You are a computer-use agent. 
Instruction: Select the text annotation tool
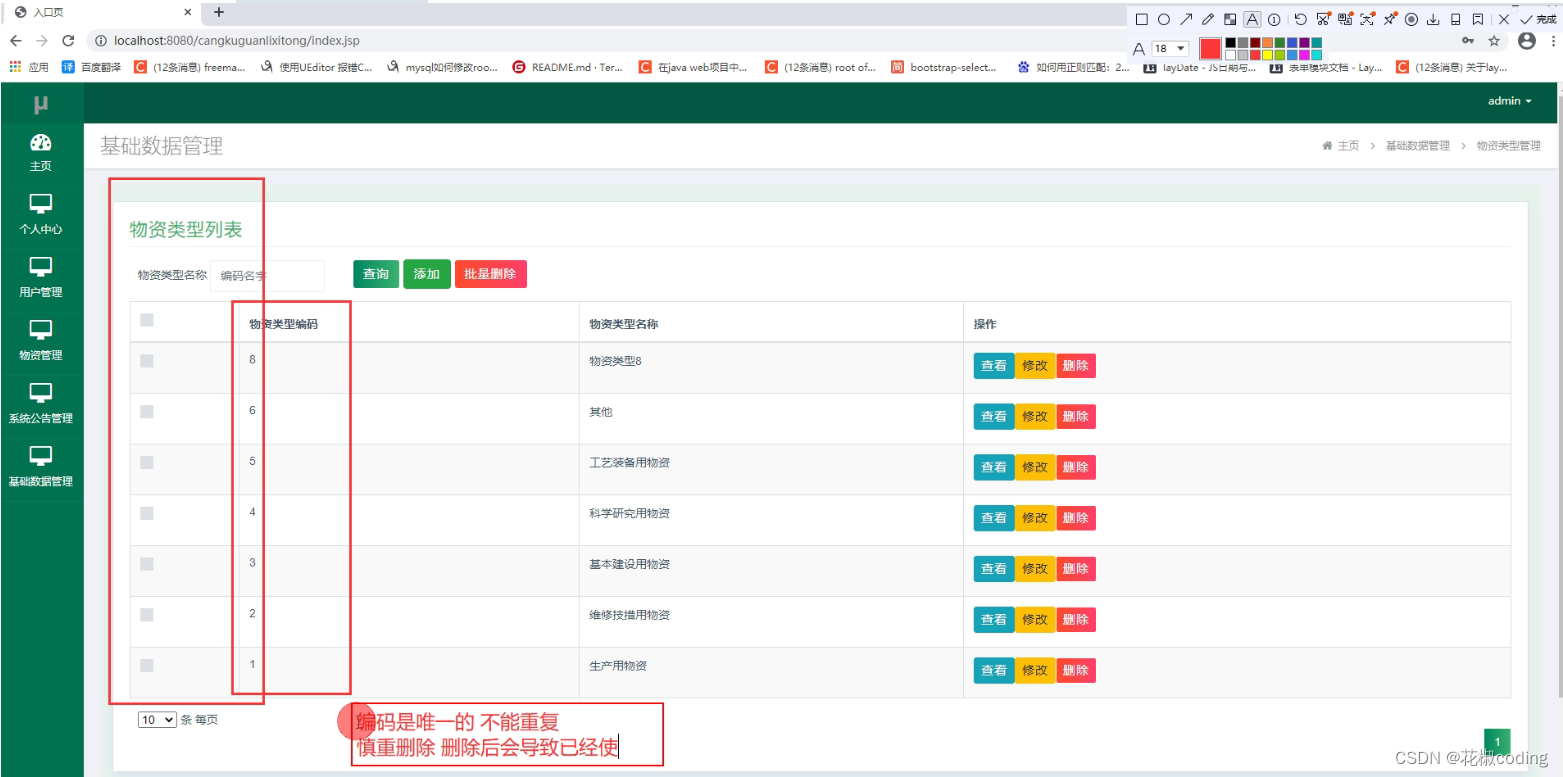click(1252, 19)
